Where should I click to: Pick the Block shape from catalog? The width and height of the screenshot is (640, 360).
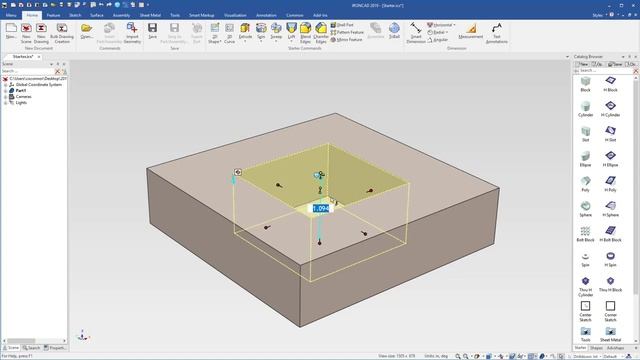(585, 84)
